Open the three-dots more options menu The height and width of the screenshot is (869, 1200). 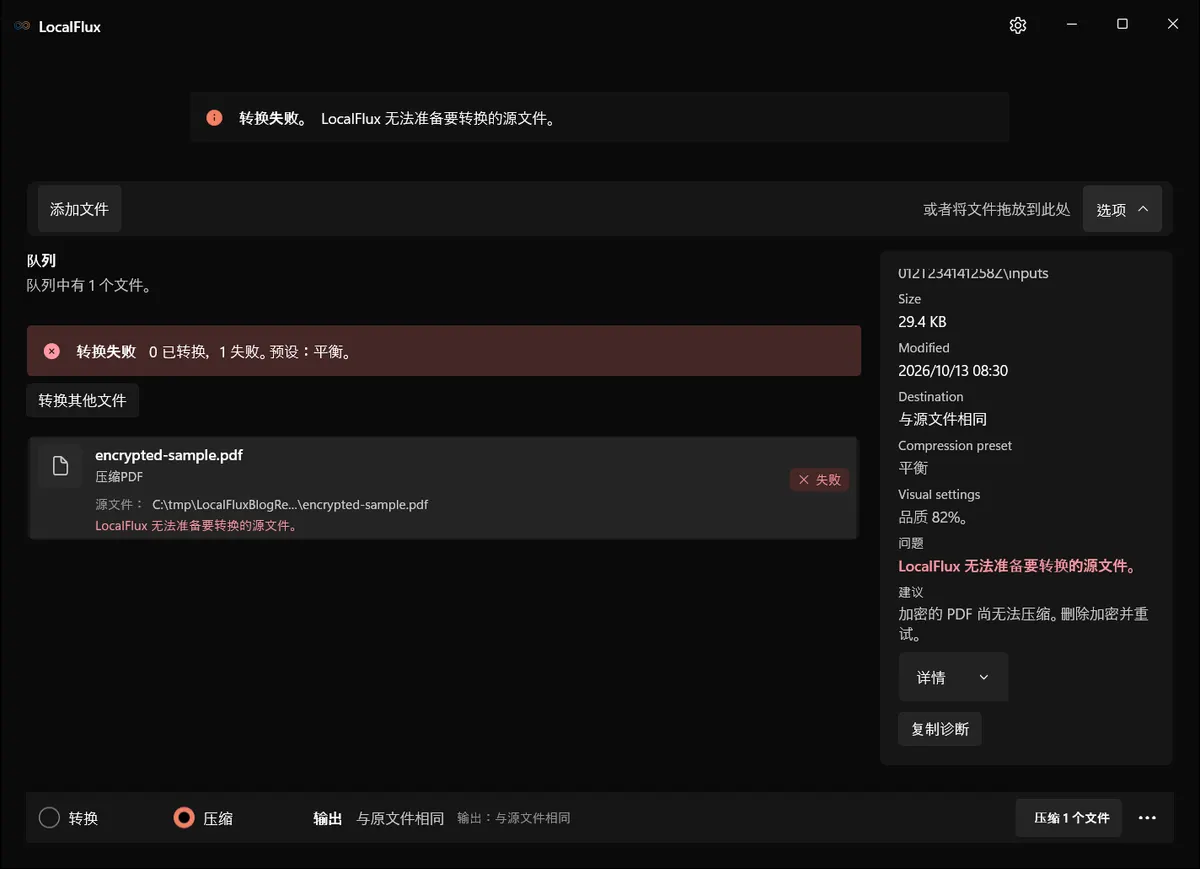click(1147, 818)
